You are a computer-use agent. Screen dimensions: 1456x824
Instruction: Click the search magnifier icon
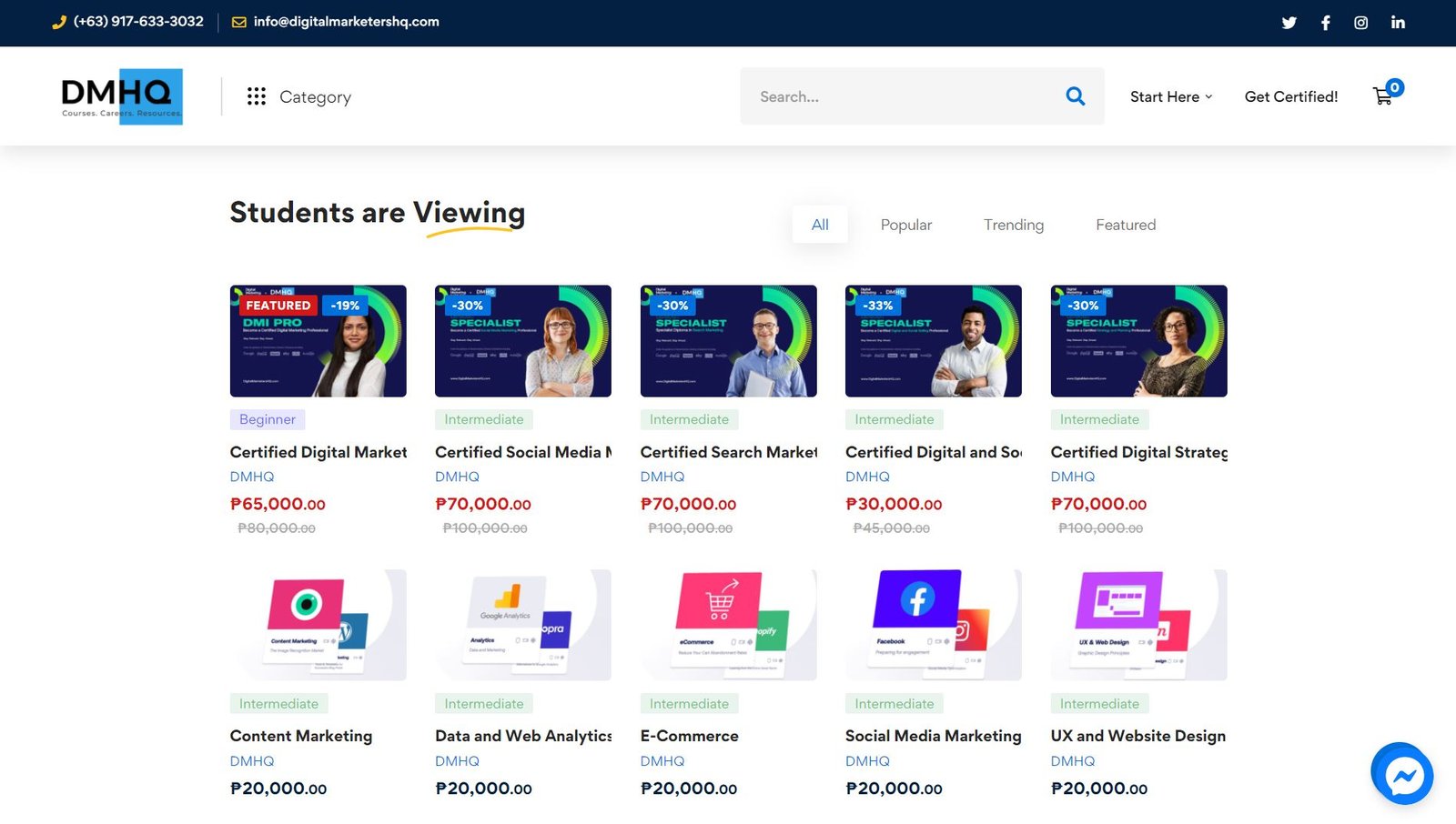click(1075, 96)
